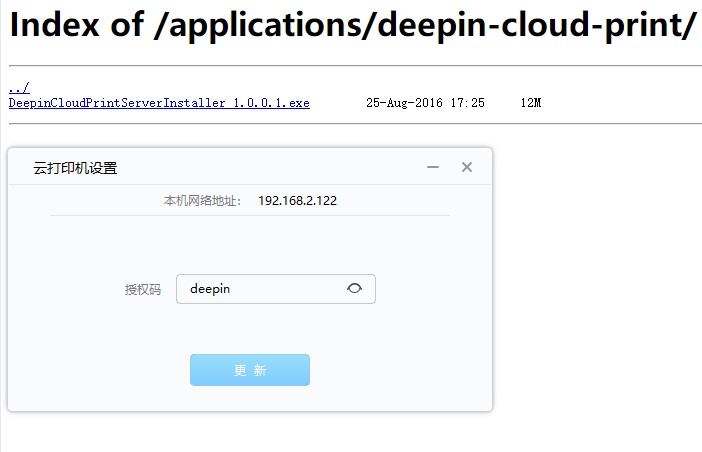Close the 云打印机设置 dialog

[x=467, y=167]
